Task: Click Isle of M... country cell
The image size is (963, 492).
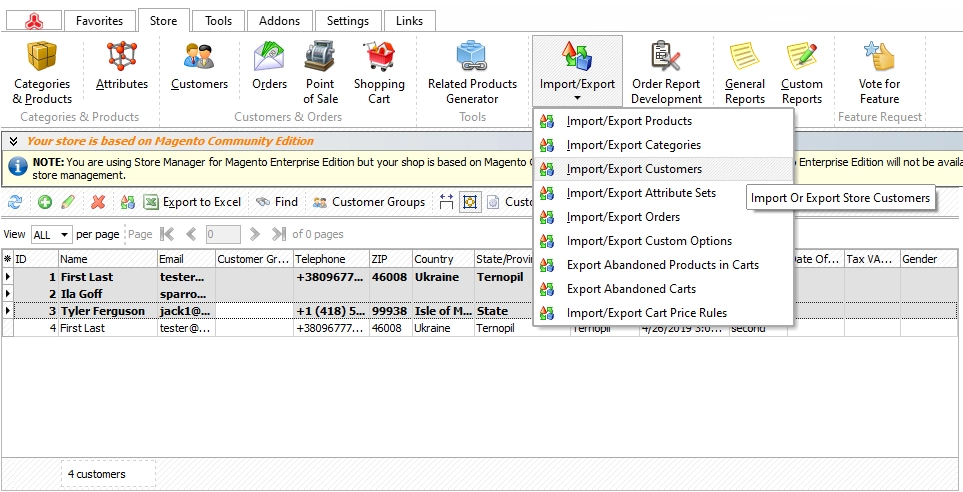Action: pos(443,311)
